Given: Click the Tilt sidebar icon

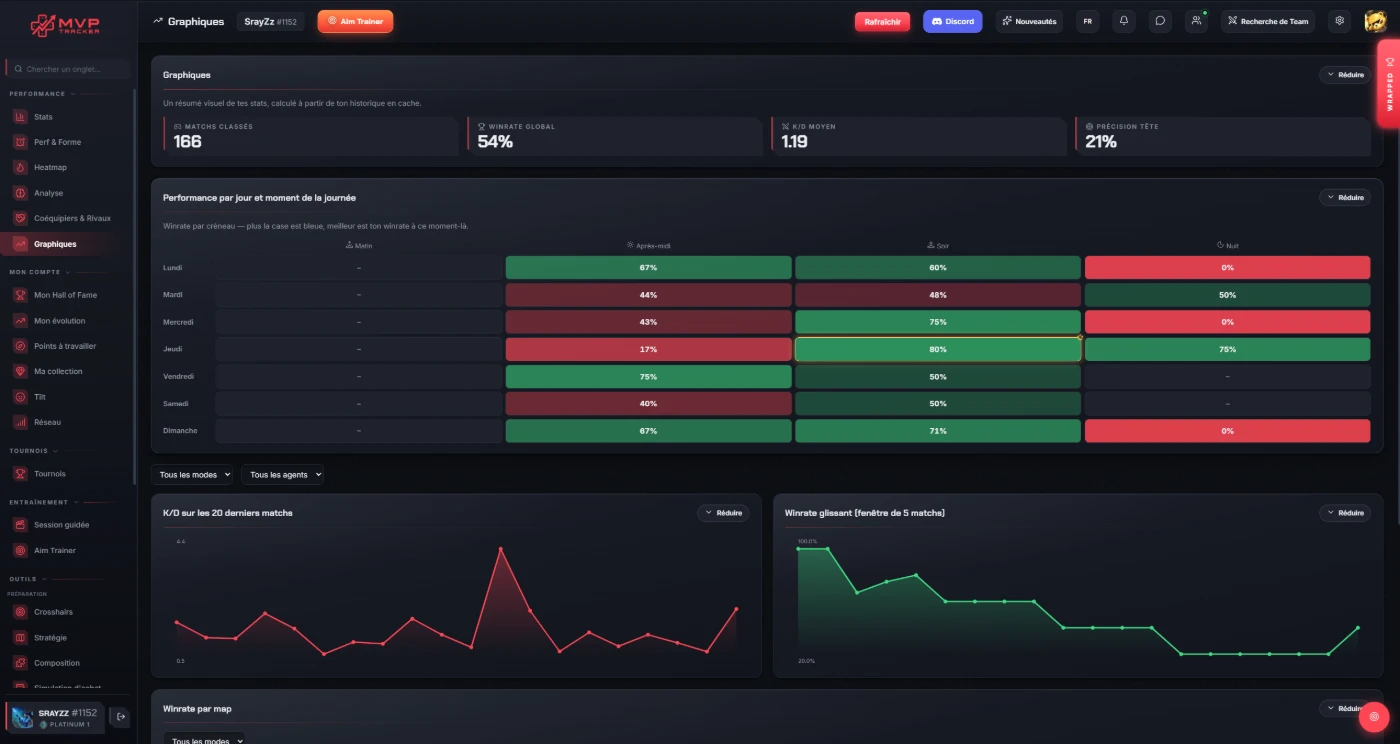Looking at the screenshot, I should point(20,397).
